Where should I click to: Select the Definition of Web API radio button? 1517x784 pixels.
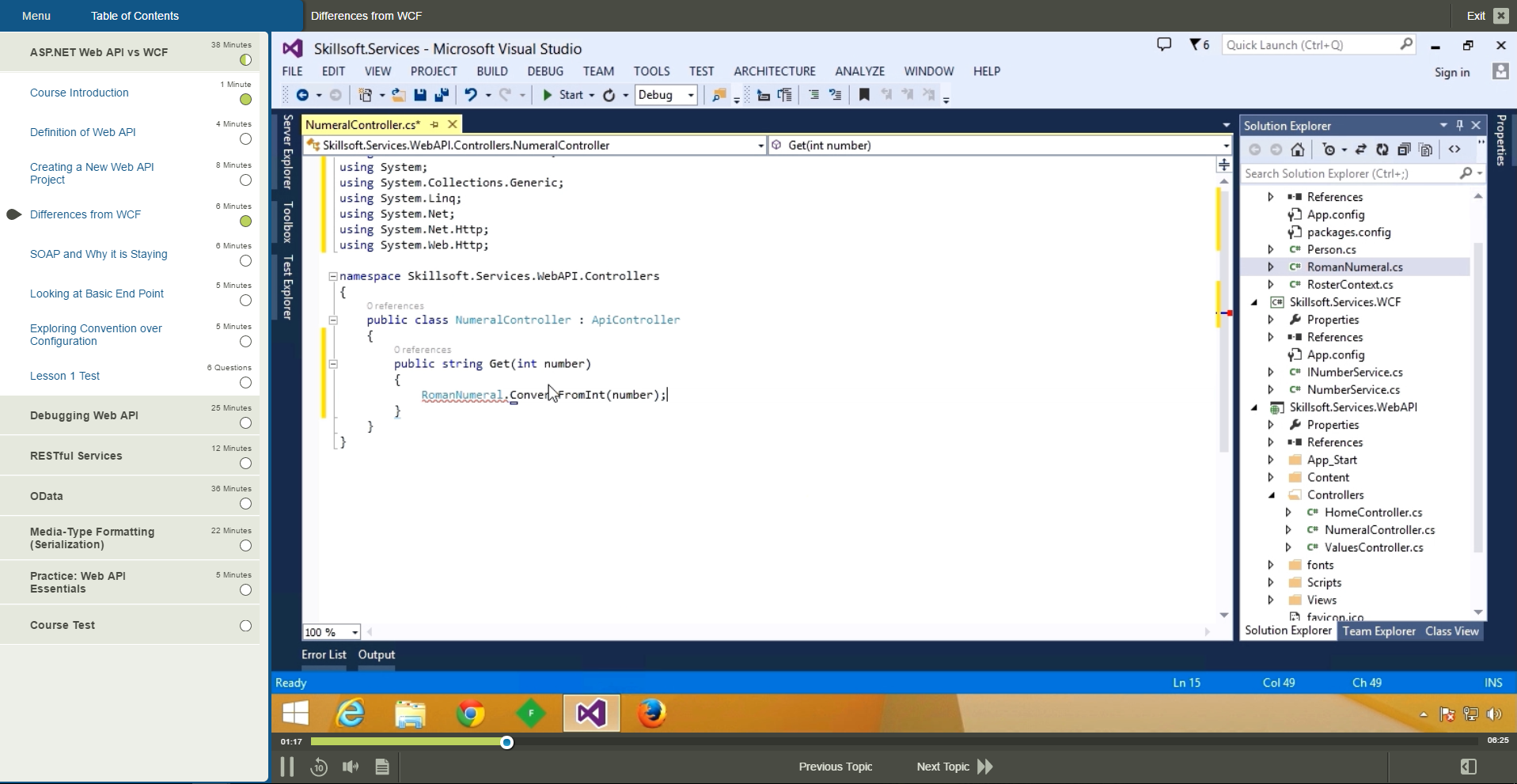click(x=245, y=139)
